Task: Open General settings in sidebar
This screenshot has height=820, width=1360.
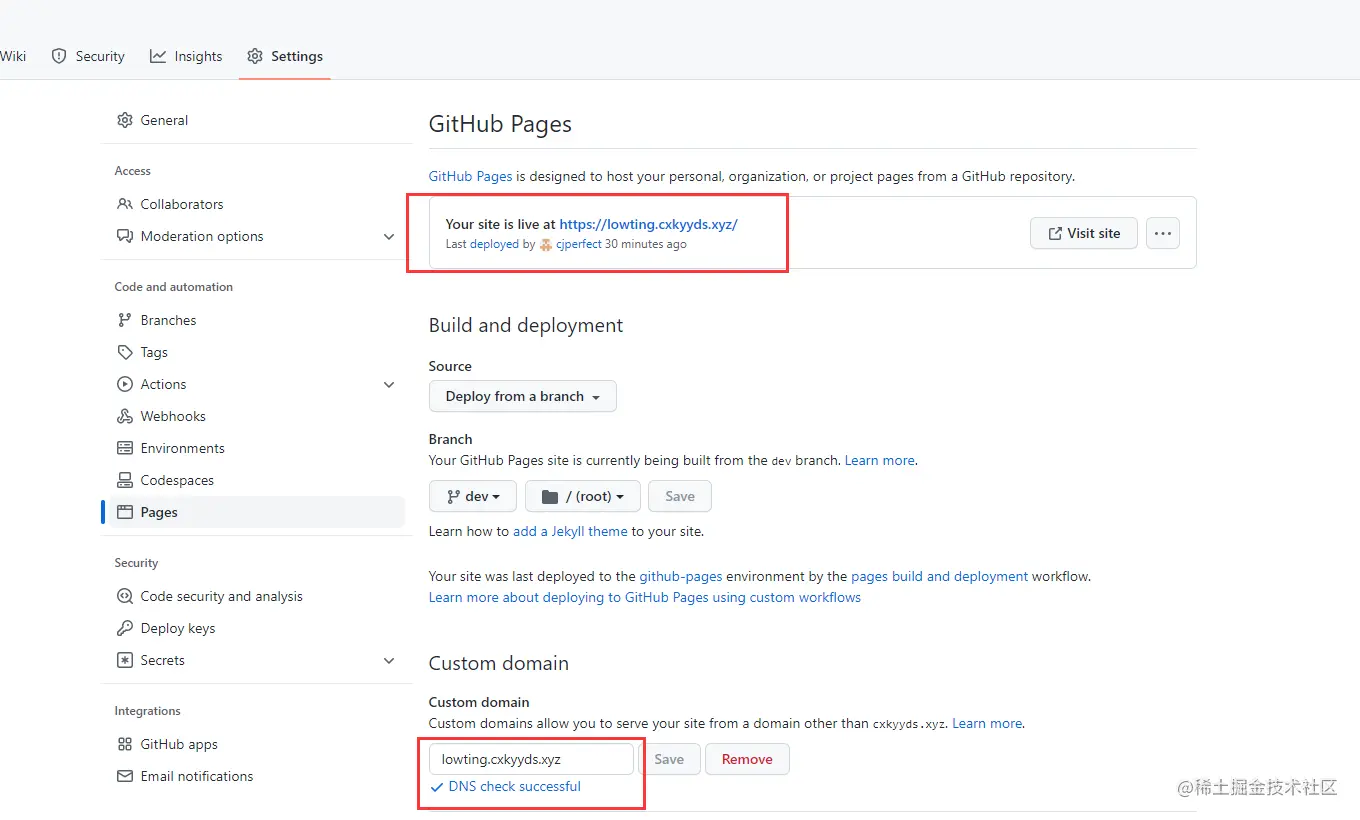Action: (x=255, y=120)
